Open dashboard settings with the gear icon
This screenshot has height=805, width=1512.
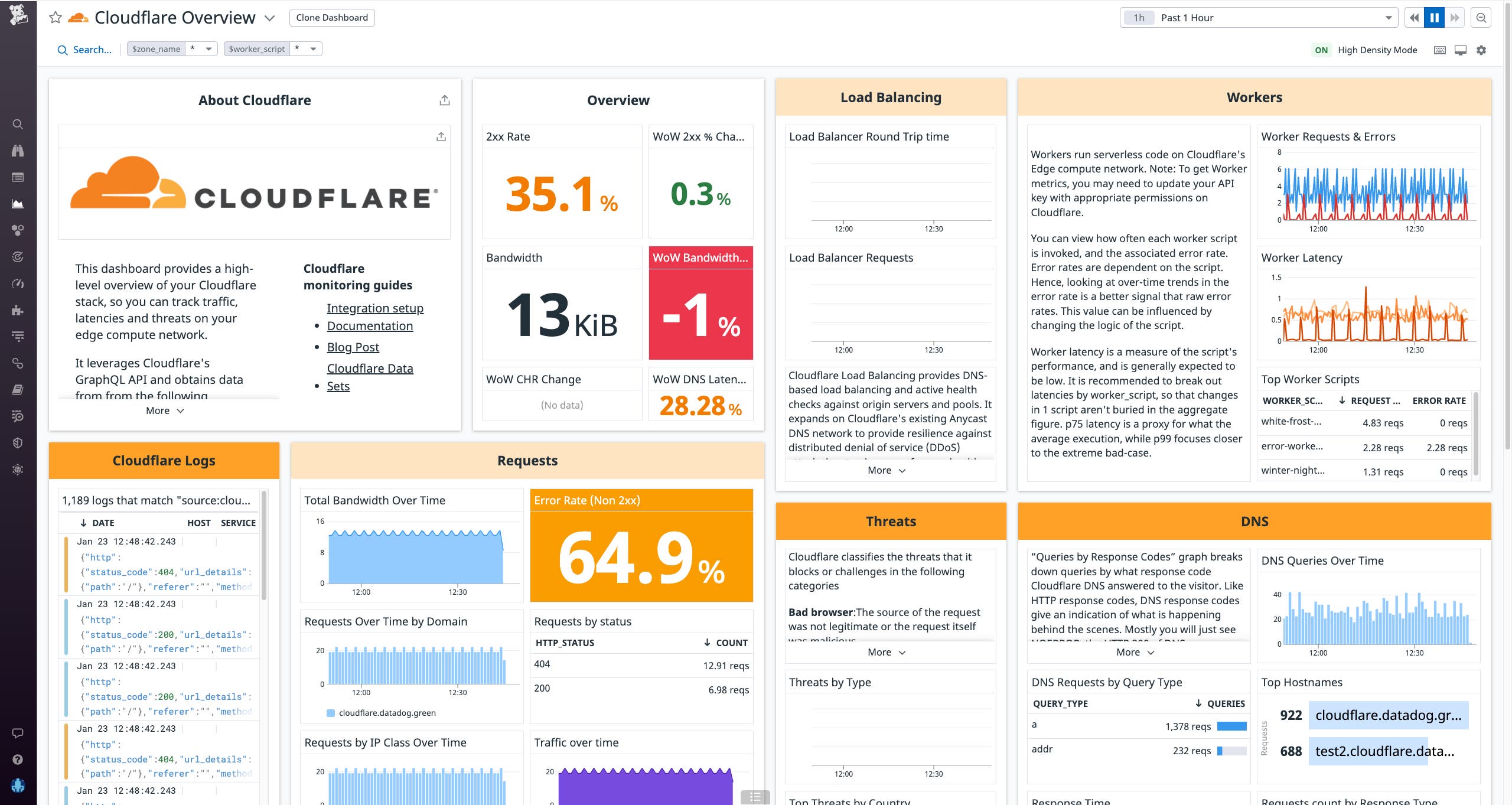(1481, 50)
